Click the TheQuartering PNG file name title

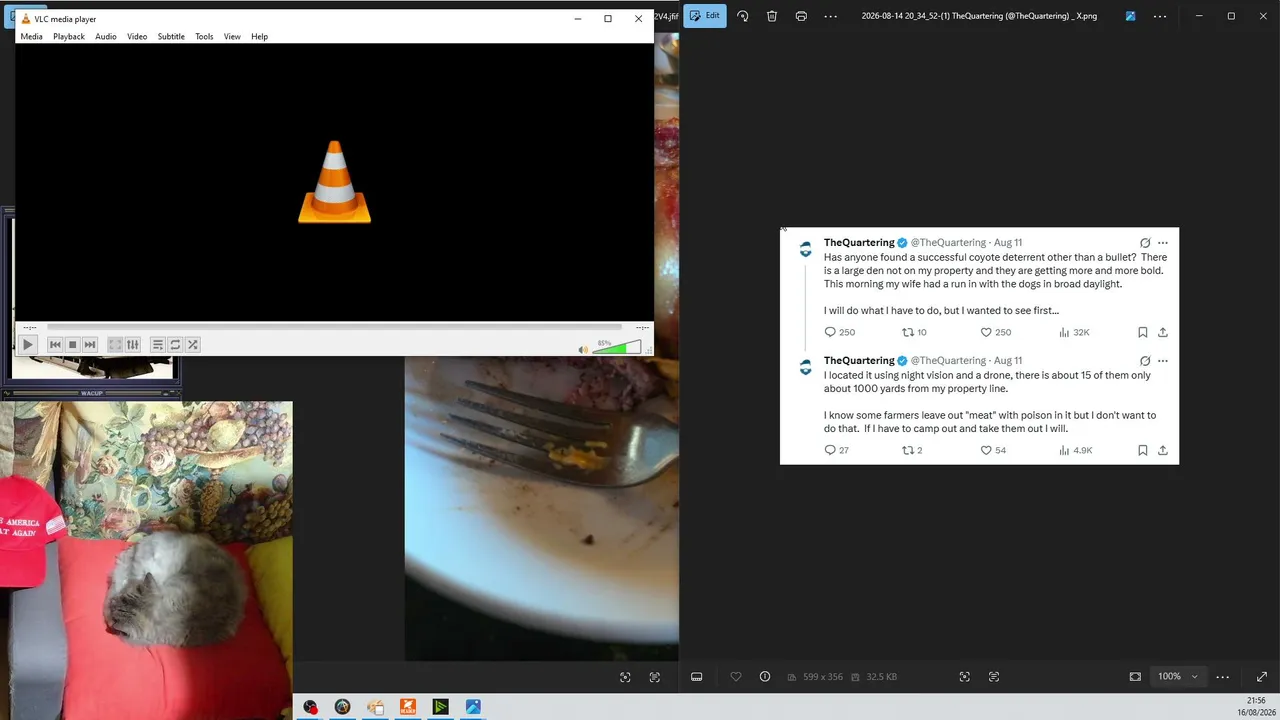click(979, 16)
